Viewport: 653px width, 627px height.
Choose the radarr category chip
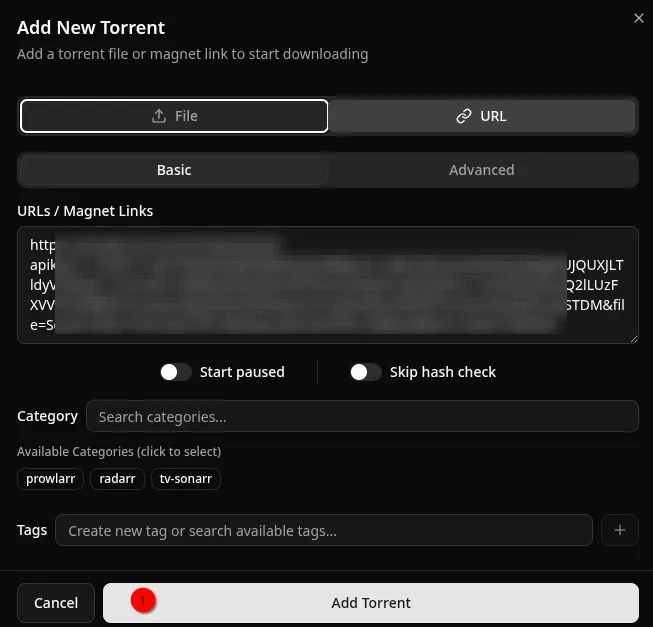[x=117, y=479]
